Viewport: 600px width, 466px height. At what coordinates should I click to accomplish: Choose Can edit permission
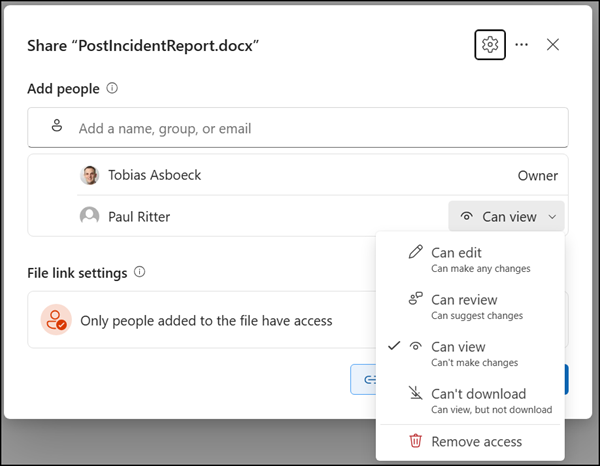470,259
